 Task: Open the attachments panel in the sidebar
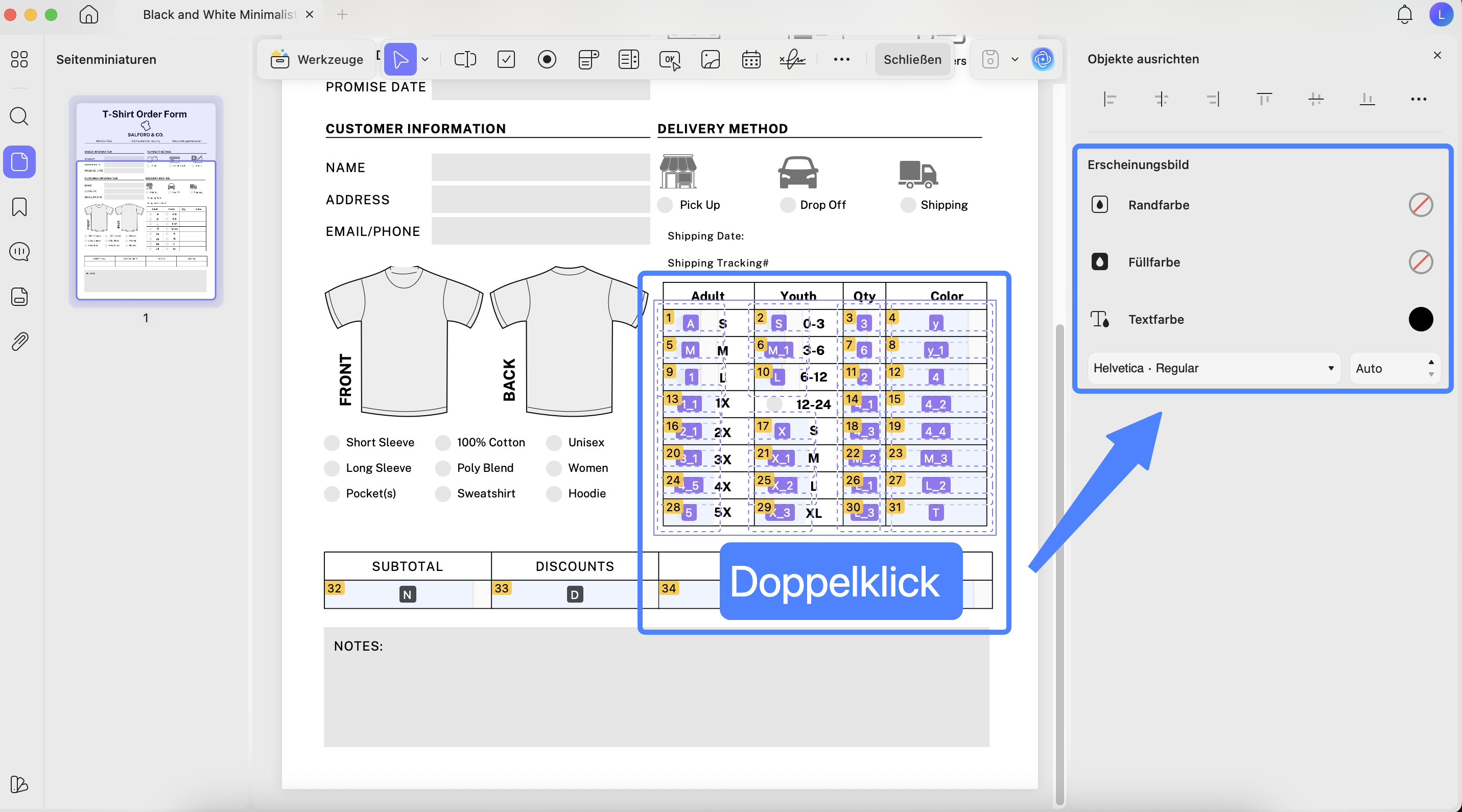tap(19, 341)
